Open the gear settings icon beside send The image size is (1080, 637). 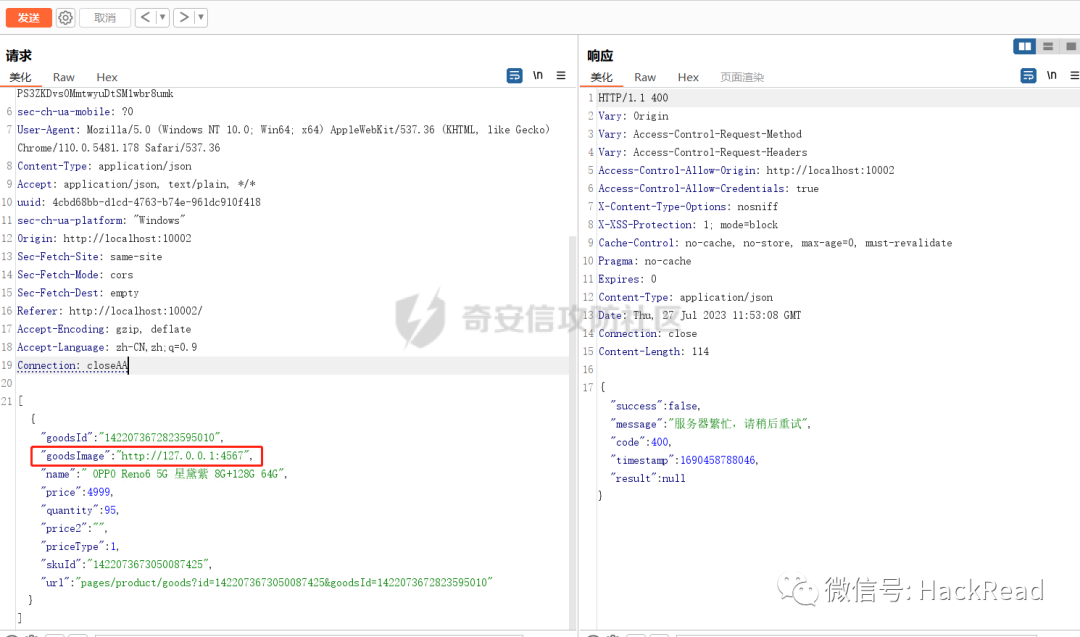[x=65, y=18]
